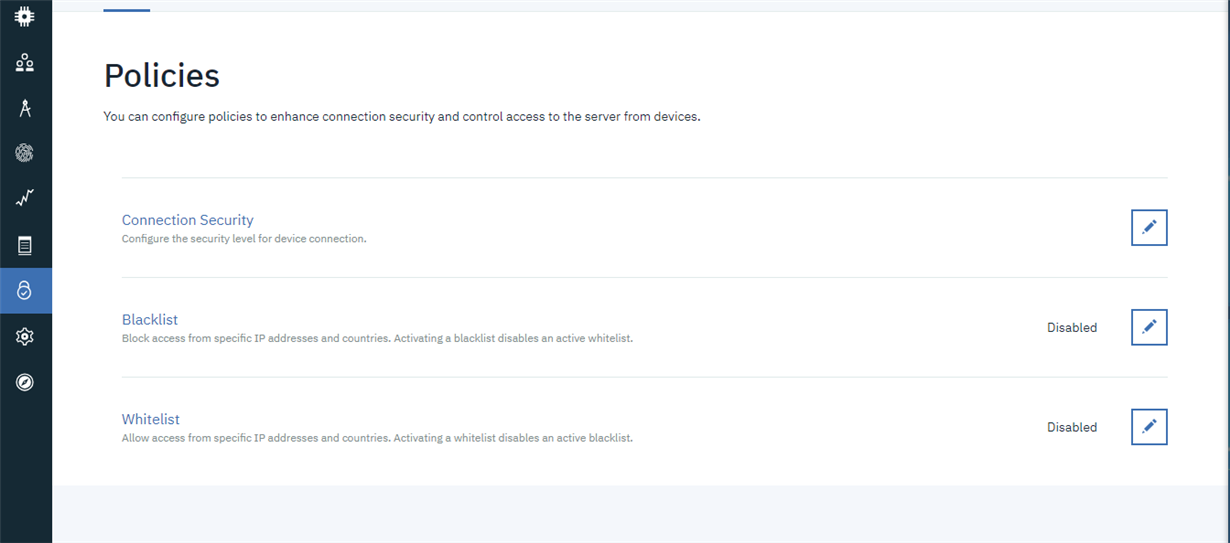Open the Connection Security link
Screen dimensions: 1230x543
tap(188, 220)
